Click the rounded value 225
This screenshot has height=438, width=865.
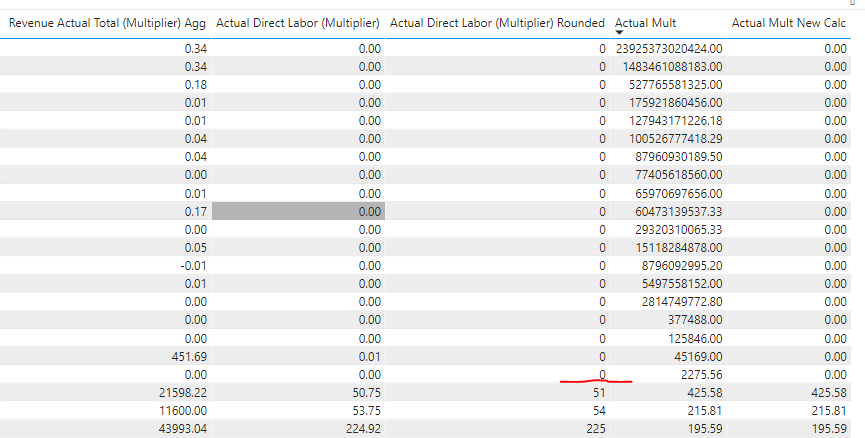click(x=596, y=429)
